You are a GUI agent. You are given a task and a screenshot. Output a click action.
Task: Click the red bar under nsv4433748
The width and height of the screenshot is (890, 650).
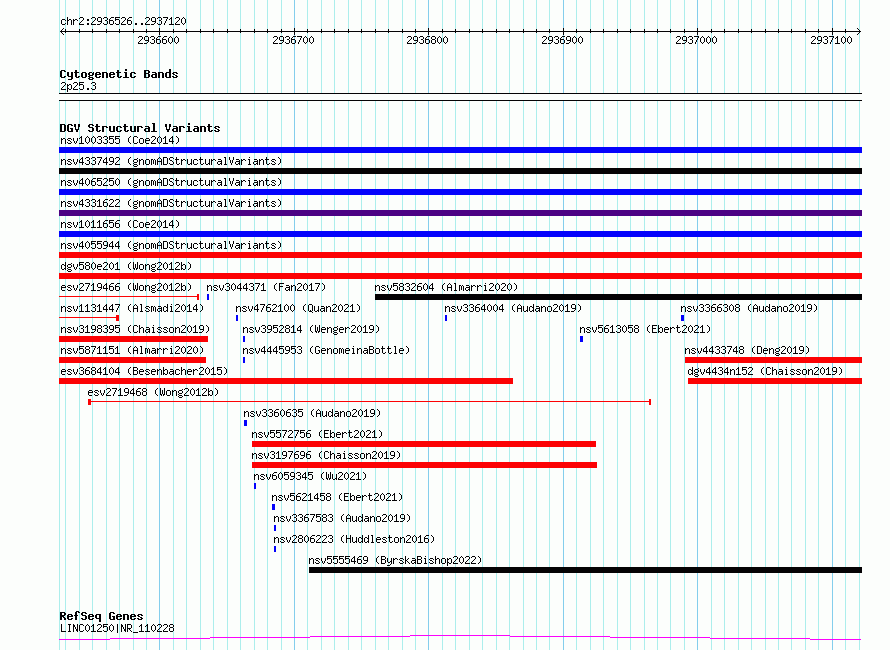pyautogui.click(x=773, y=360)
